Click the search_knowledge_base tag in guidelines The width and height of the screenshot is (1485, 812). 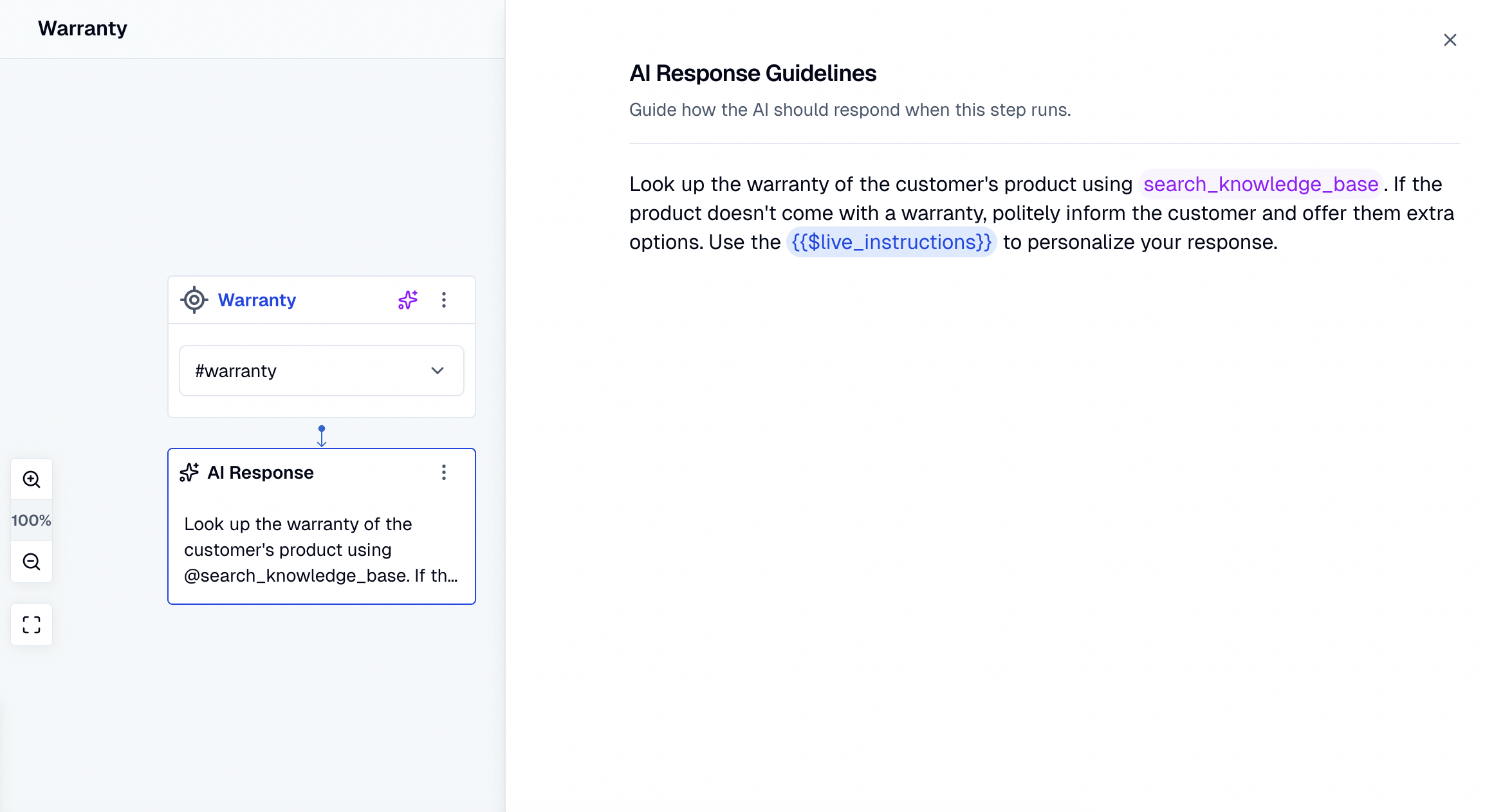pyautogui.click(x=1260, y=184)
